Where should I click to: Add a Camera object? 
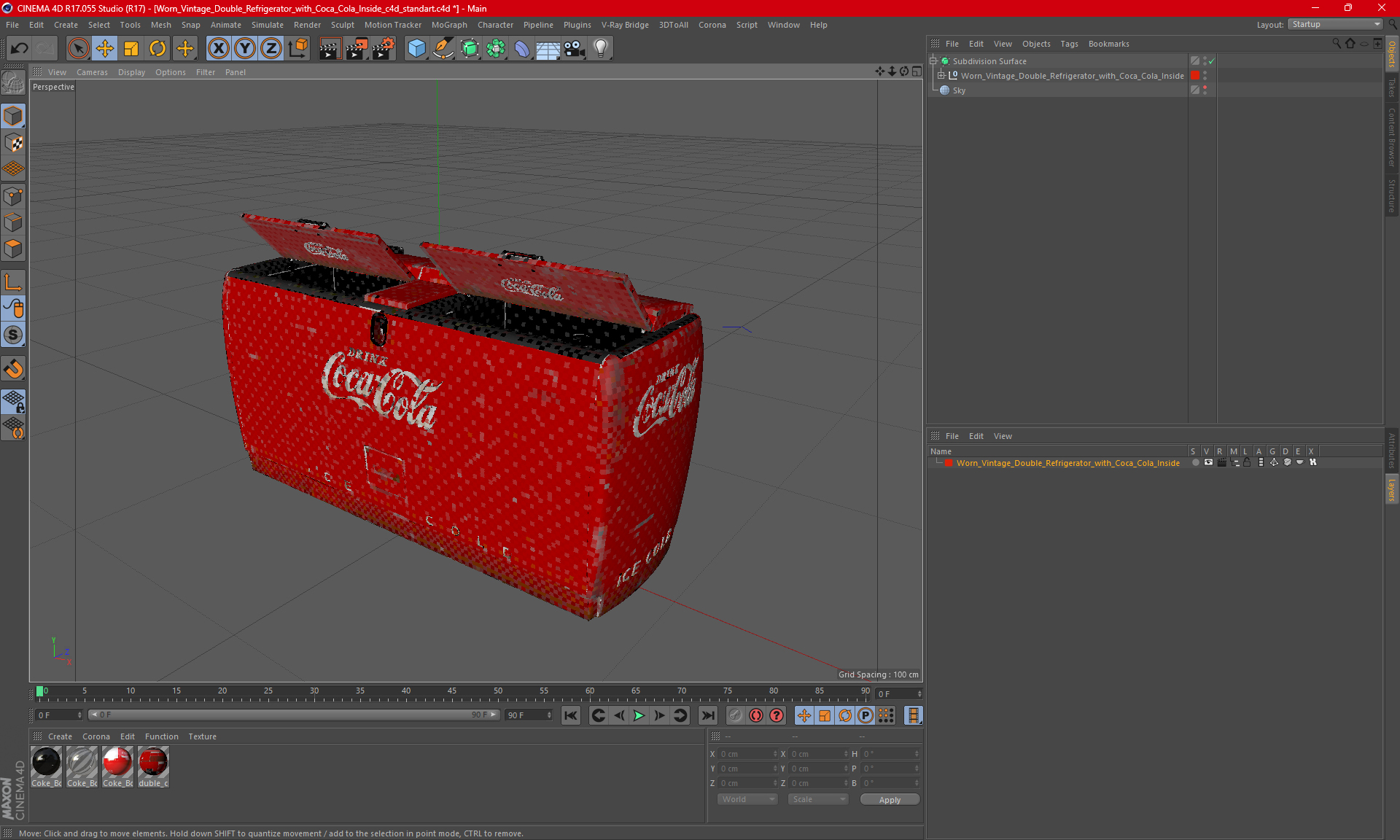[x=575, y=49]
